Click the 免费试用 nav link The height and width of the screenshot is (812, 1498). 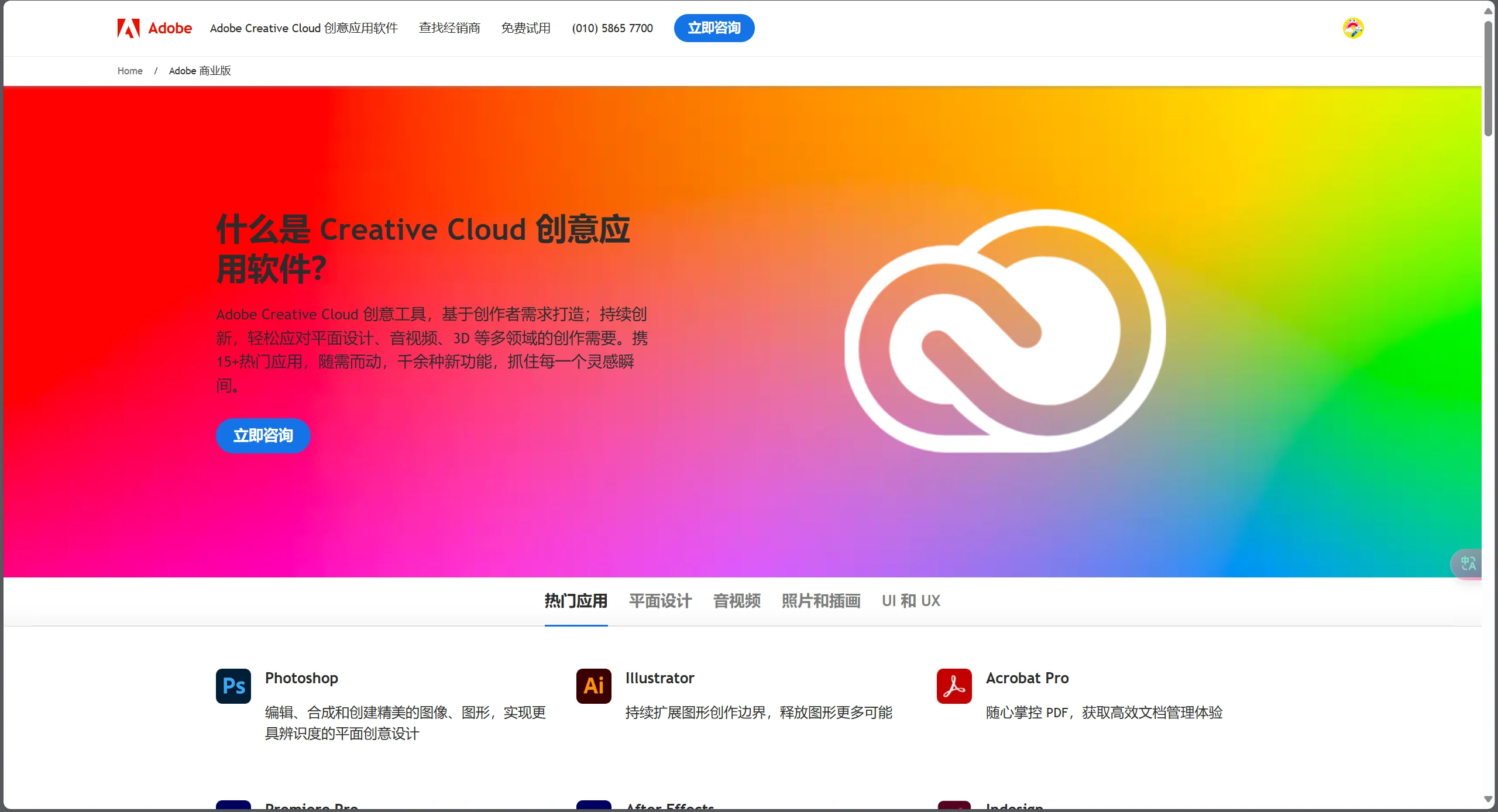coord(525,28)
